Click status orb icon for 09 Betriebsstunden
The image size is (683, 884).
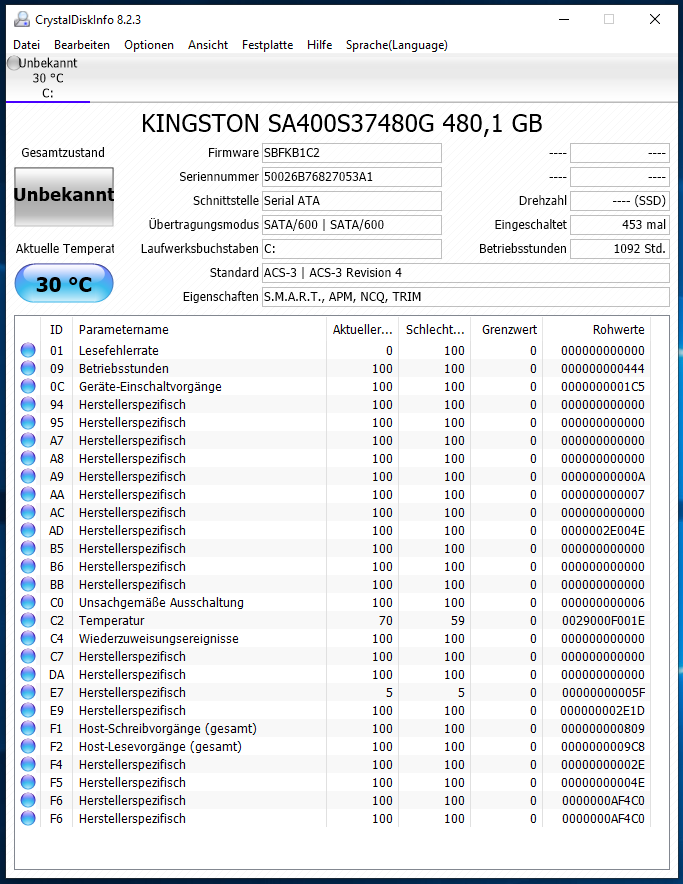pos(28,368)
